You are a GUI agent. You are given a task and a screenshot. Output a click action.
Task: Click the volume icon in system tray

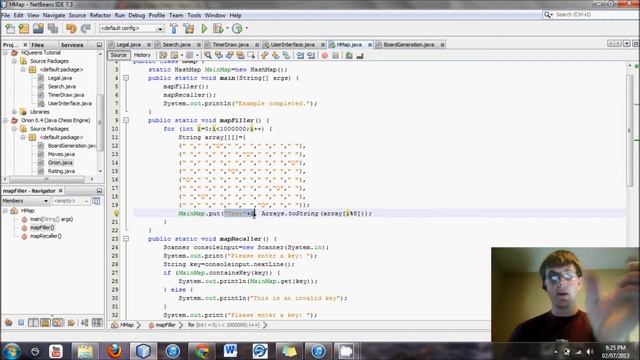click(590, 351)
